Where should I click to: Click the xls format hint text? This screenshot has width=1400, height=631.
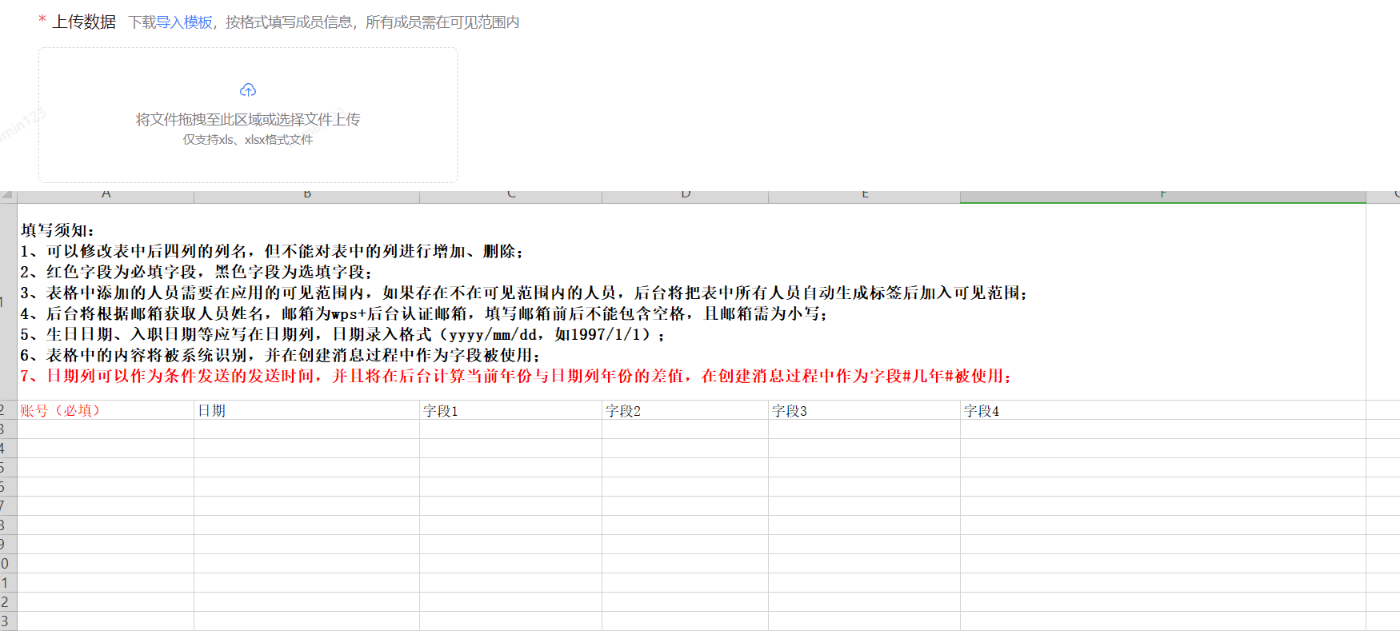(x=247, y=138)
